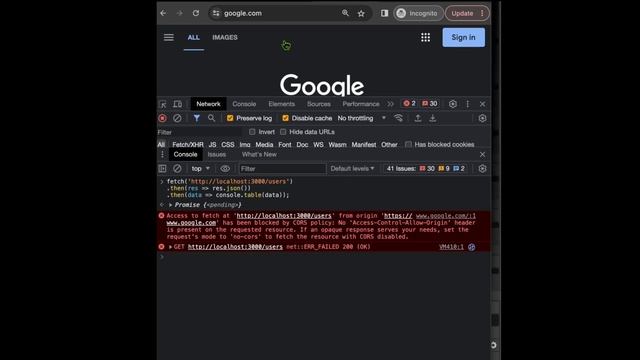Viewport: 640px width, 360px height.
Task: Open the No throttling dropdown
Action: click(x=362, y=118)
